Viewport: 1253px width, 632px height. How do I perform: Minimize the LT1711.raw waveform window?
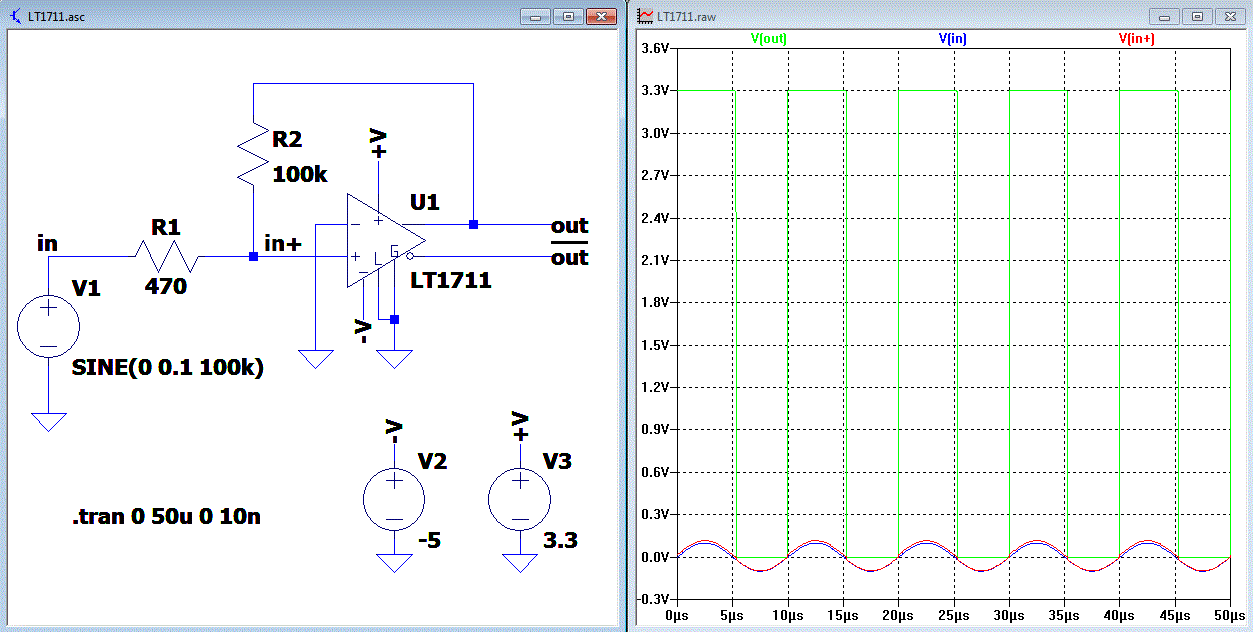pyautogui.click(x=1165, y=17)
